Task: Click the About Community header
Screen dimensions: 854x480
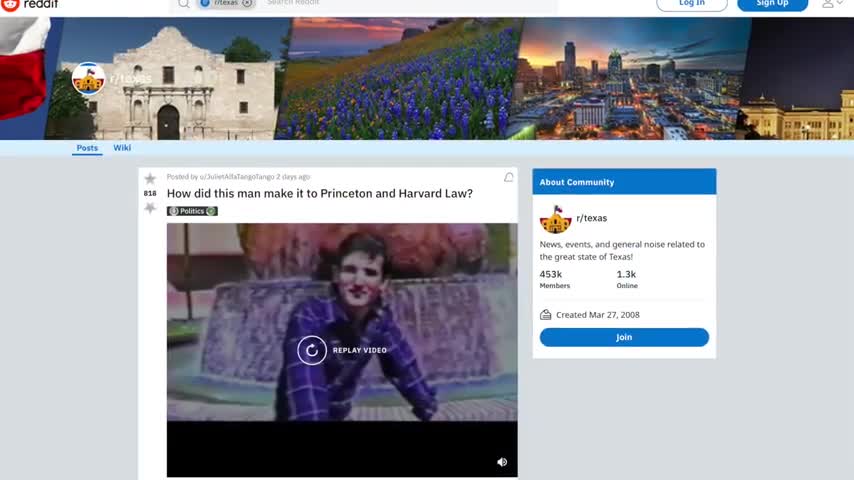Action: click(624, 182)
